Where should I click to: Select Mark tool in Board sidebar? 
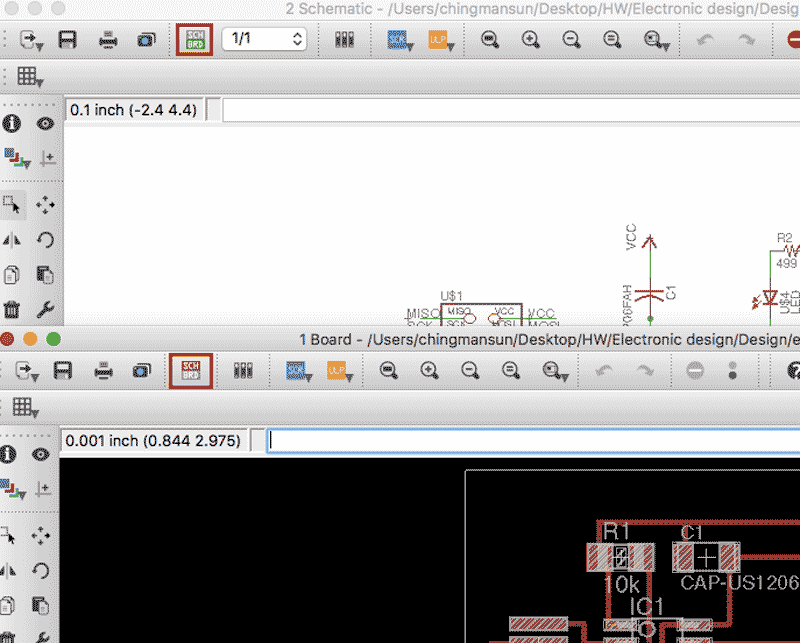tap(44, 489)
